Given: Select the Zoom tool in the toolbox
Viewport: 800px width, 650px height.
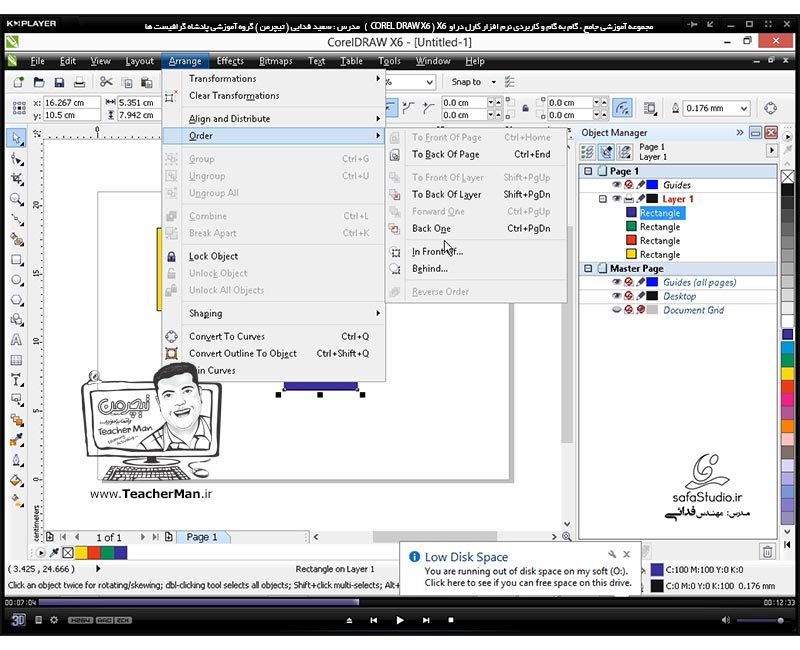Looking at the screenshot, I should pos(17,199).
